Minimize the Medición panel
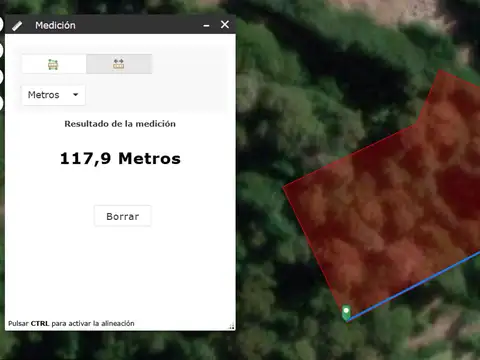The image size is (480, 360). tap(206, 25)
